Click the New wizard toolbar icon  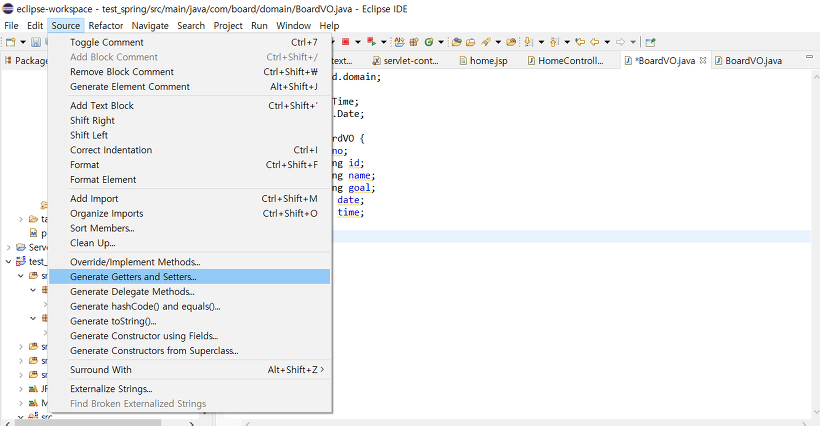point(10,42)
